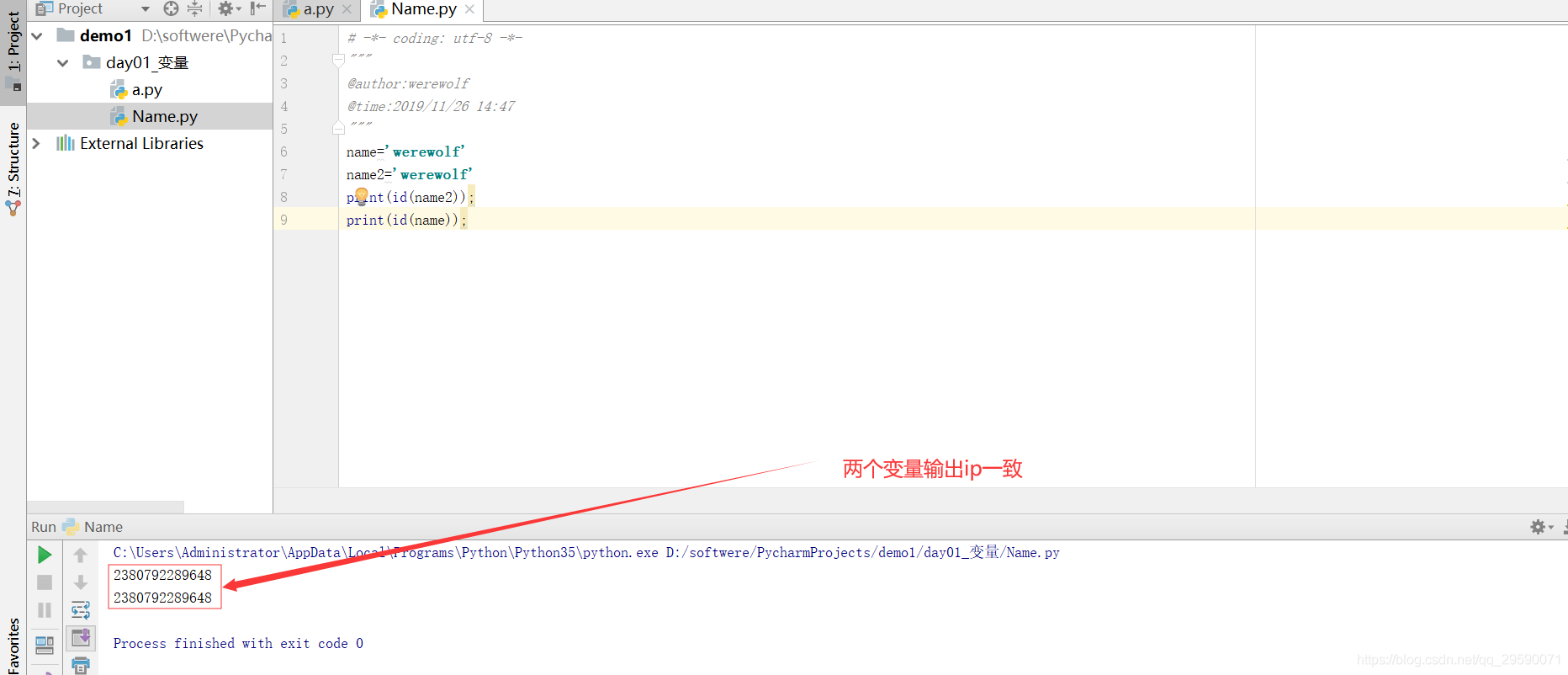Place cursor on name='werewolf' line
1568x675 pixels.
(405, 151)
